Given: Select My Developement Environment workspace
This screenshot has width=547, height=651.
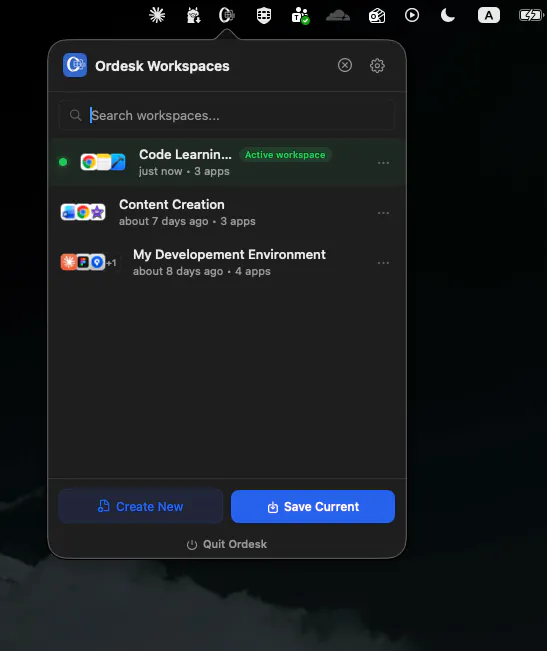Looking at the screenshot, I should point(227,262).
